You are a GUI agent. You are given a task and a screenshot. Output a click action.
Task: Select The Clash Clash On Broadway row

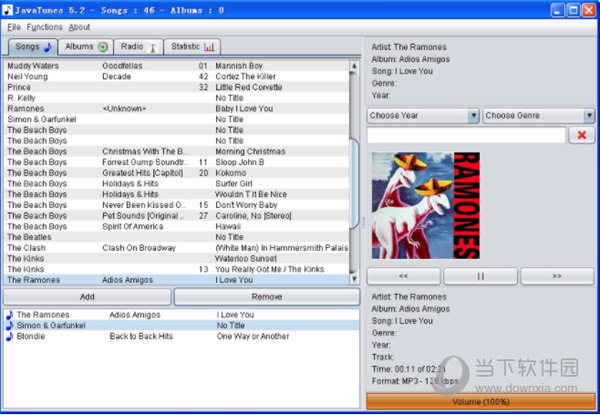click(x=176, y=248)
